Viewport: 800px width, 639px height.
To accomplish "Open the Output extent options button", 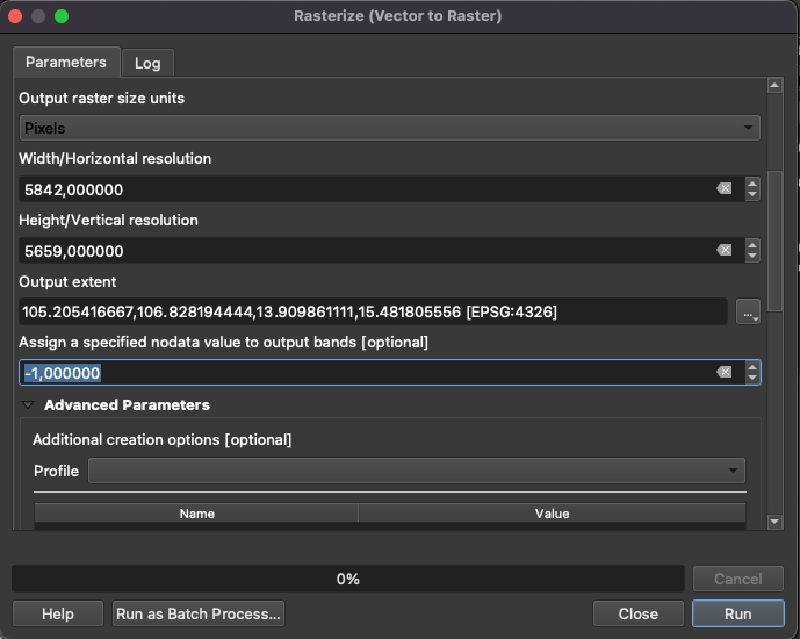I will point(748,312).
